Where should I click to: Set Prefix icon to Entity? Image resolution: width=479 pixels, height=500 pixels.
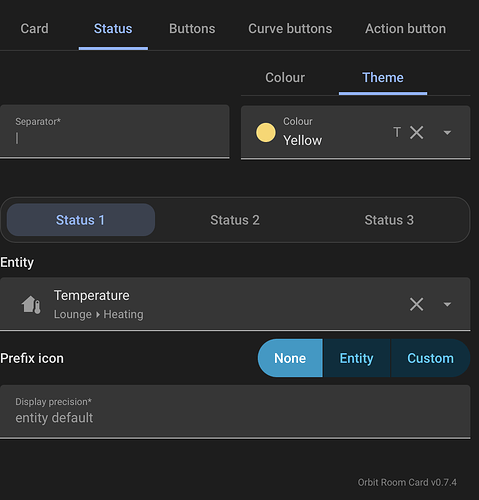tap(356, 358)
